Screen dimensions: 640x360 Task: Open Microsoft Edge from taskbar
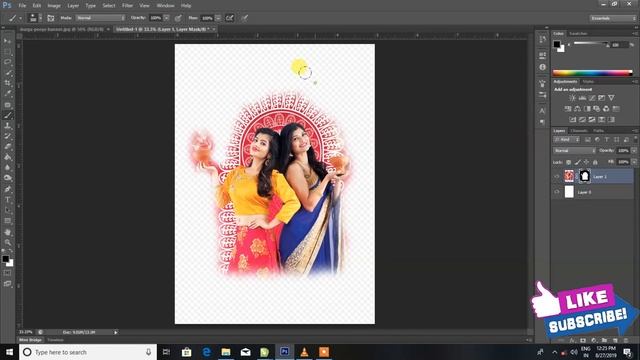(x=207, y=352)
